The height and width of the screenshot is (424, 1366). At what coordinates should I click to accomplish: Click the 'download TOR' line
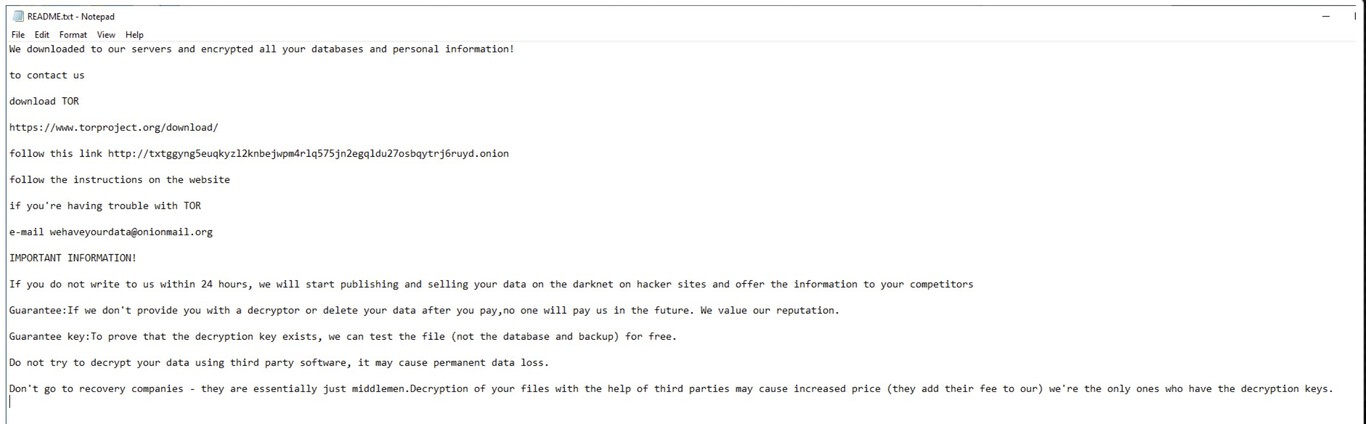pyautogui.click(x=44, y=101)
